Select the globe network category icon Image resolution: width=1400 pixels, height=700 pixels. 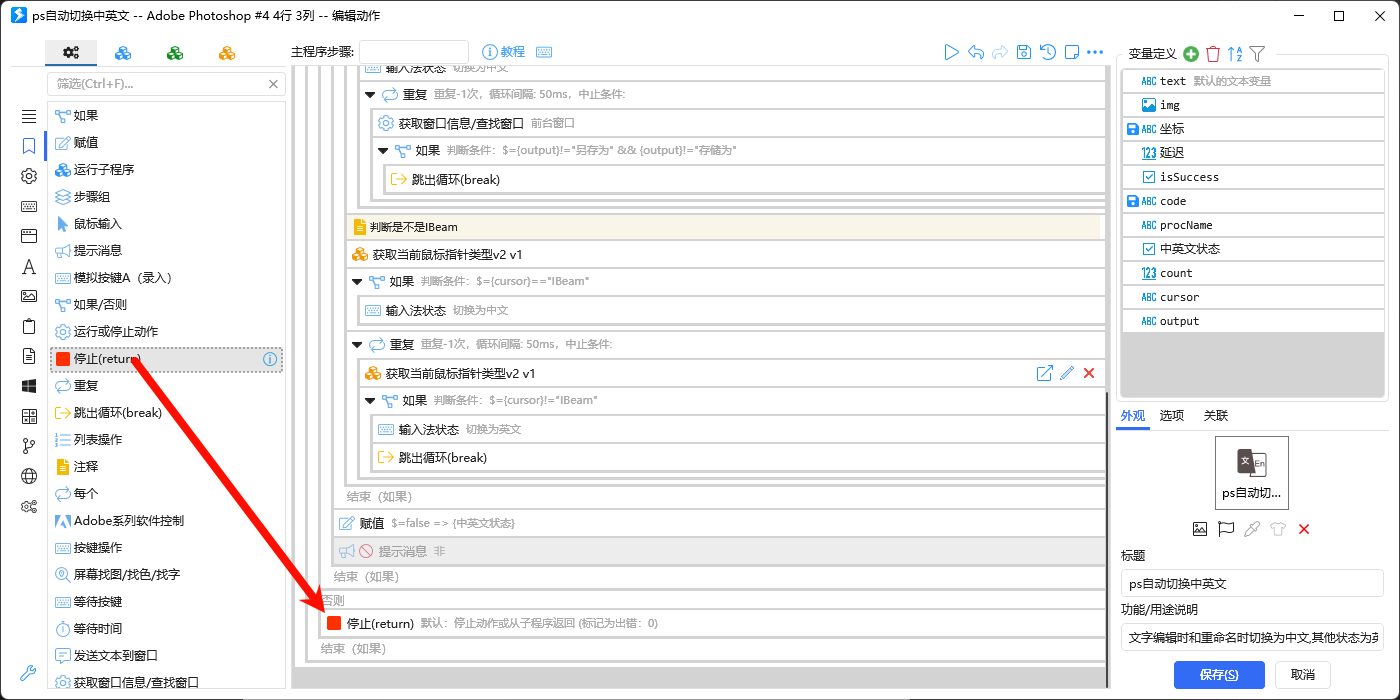29,476
